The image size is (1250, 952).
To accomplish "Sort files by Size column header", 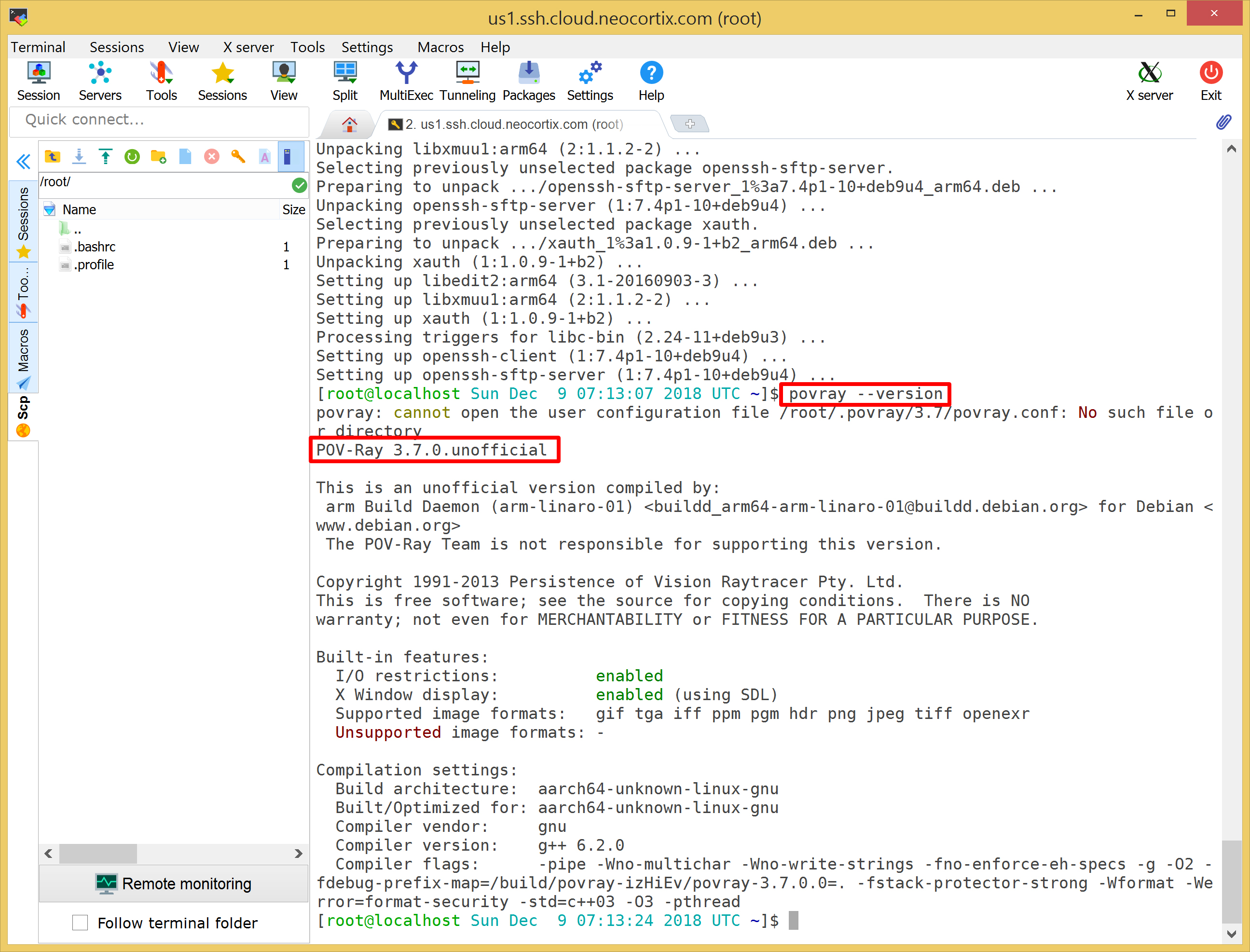I will pyautogui.click(x=293, y=210).
